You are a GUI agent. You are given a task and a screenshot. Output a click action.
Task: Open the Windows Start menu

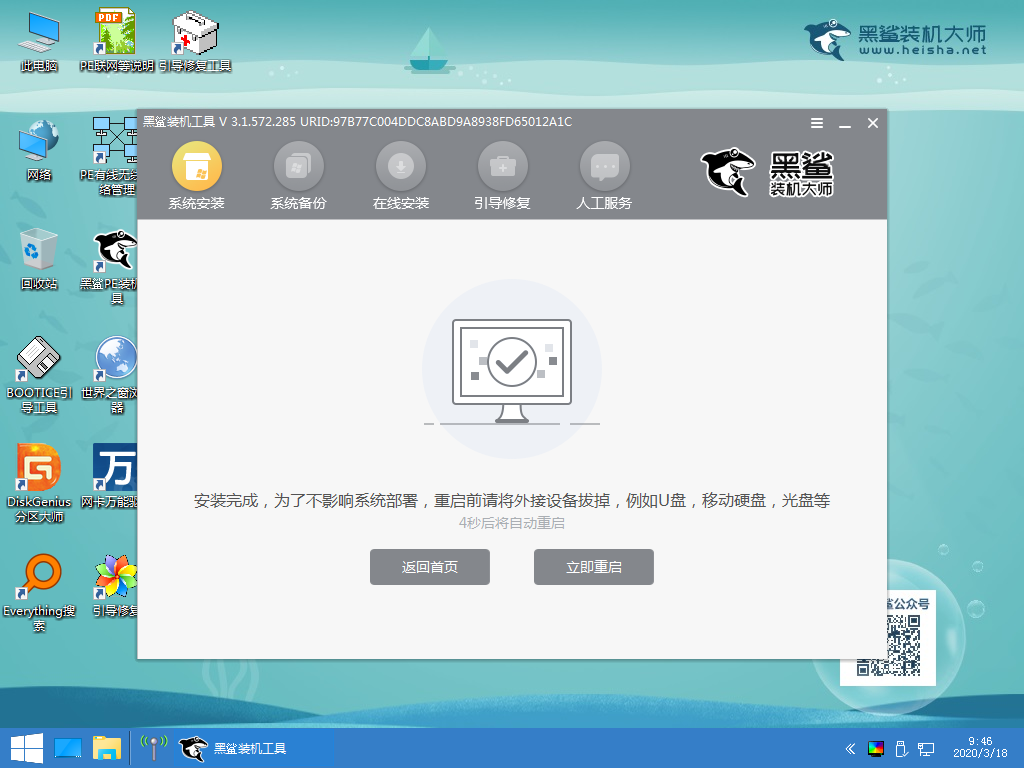[26, 748]
